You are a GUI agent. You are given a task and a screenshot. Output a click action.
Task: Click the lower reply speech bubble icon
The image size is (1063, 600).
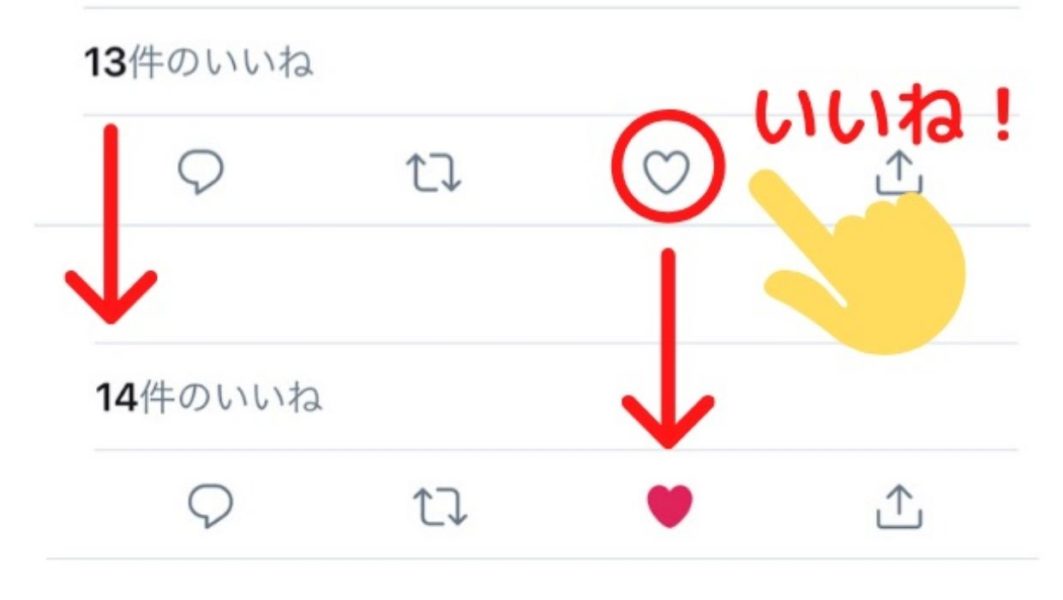click(210, 505)
